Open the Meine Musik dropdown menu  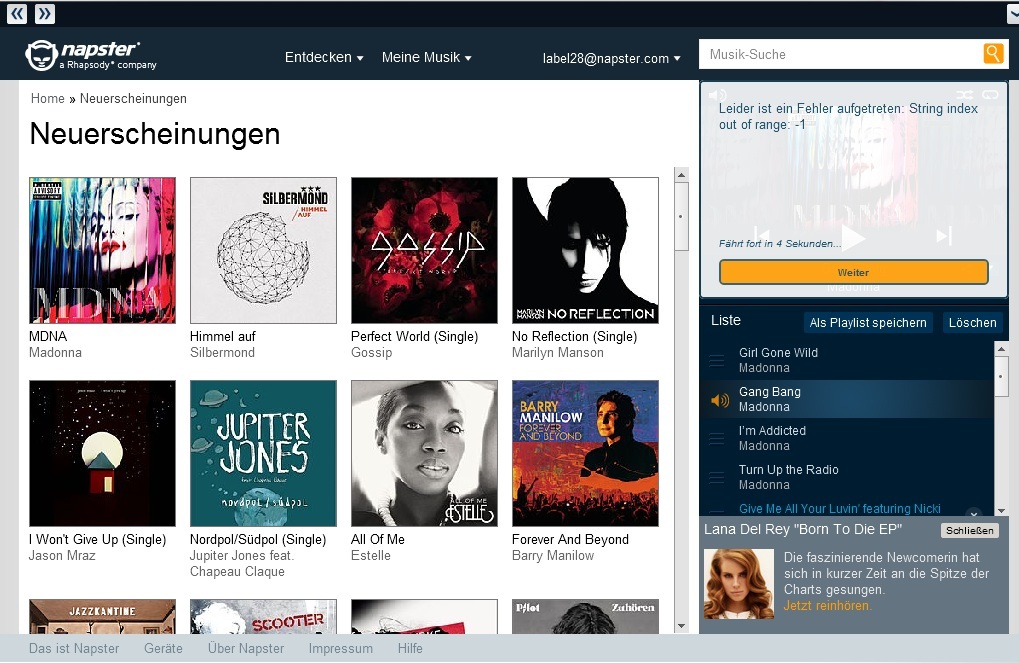point(426,57)
